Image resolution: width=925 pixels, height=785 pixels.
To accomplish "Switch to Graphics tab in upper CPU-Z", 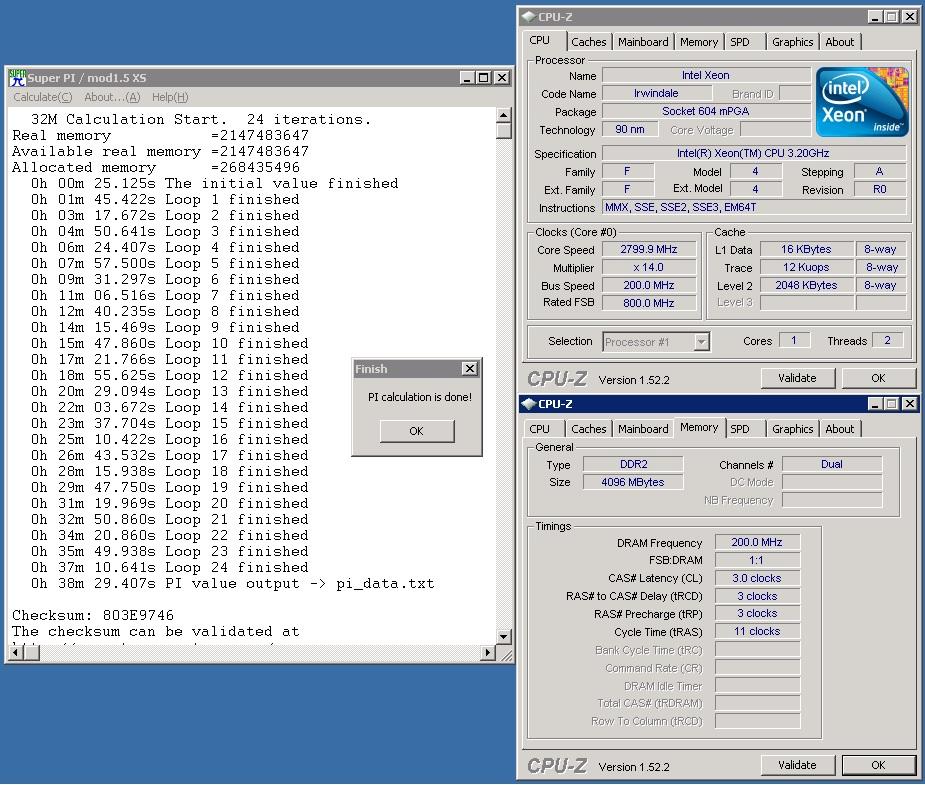I will click(x=792, y=42).
